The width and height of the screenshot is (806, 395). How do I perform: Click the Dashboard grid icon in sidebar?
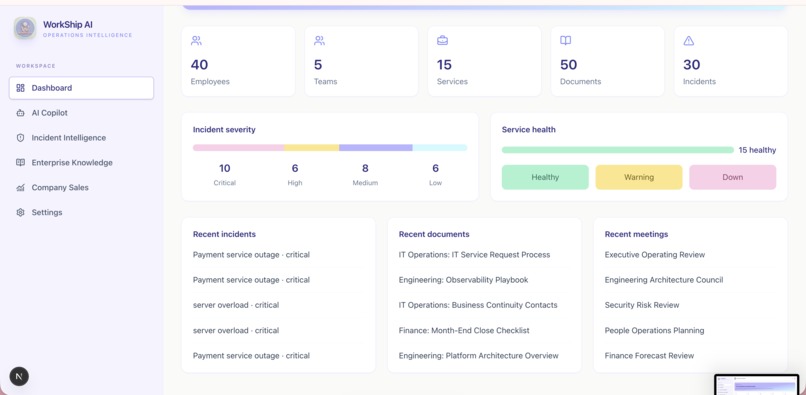tap(21, 88)
